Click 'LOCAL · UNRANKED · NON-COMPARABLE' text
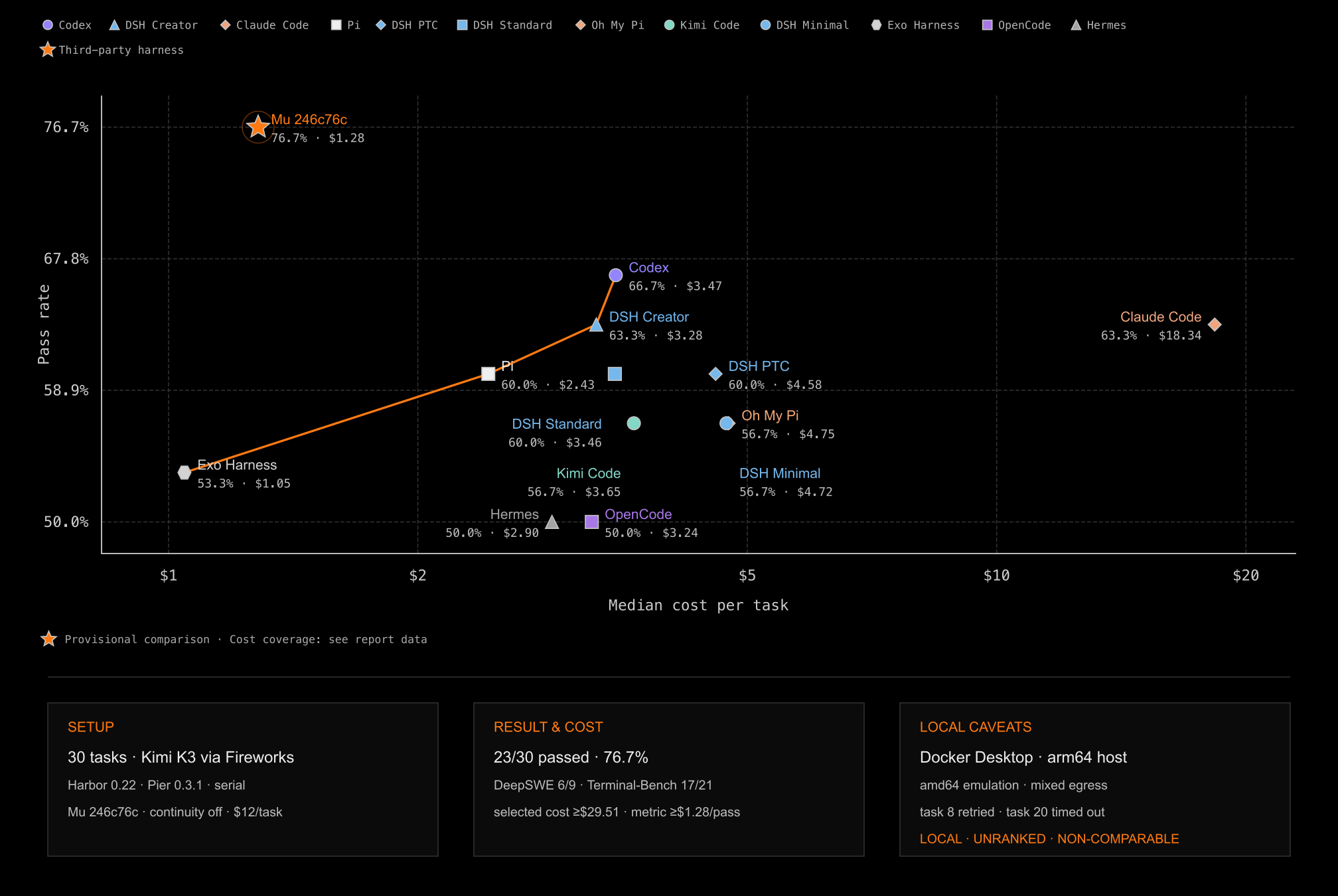 (x=1049, y=839)
